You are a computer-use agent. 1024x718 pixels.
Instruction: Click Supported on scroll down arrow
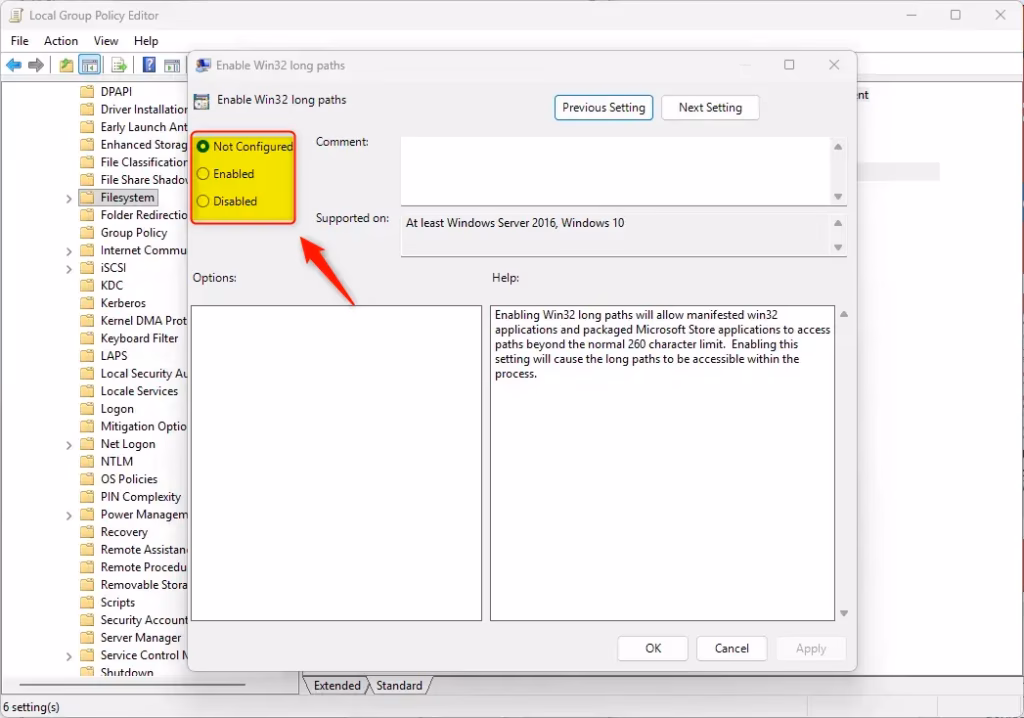point(838,247)
